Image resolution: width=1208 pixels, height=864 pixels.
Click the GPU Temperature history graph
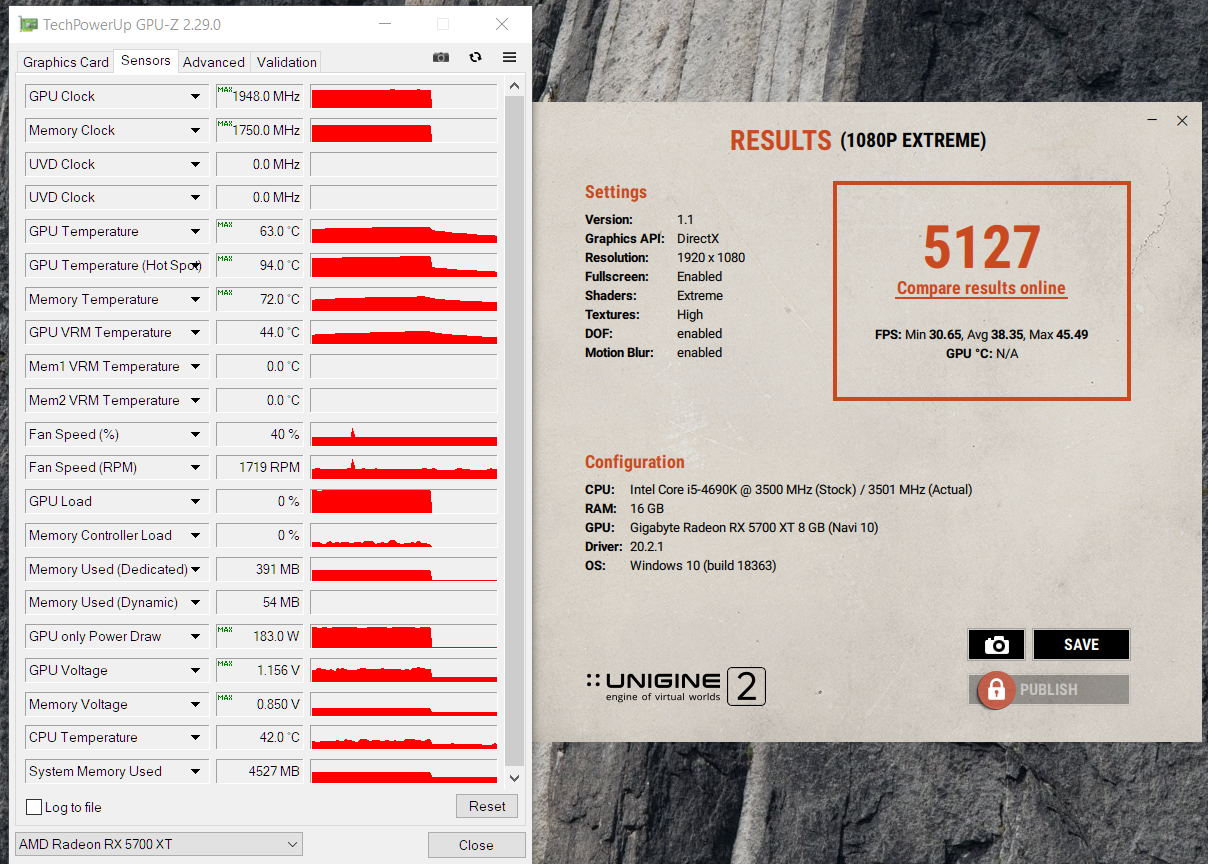tap(404, 232)
